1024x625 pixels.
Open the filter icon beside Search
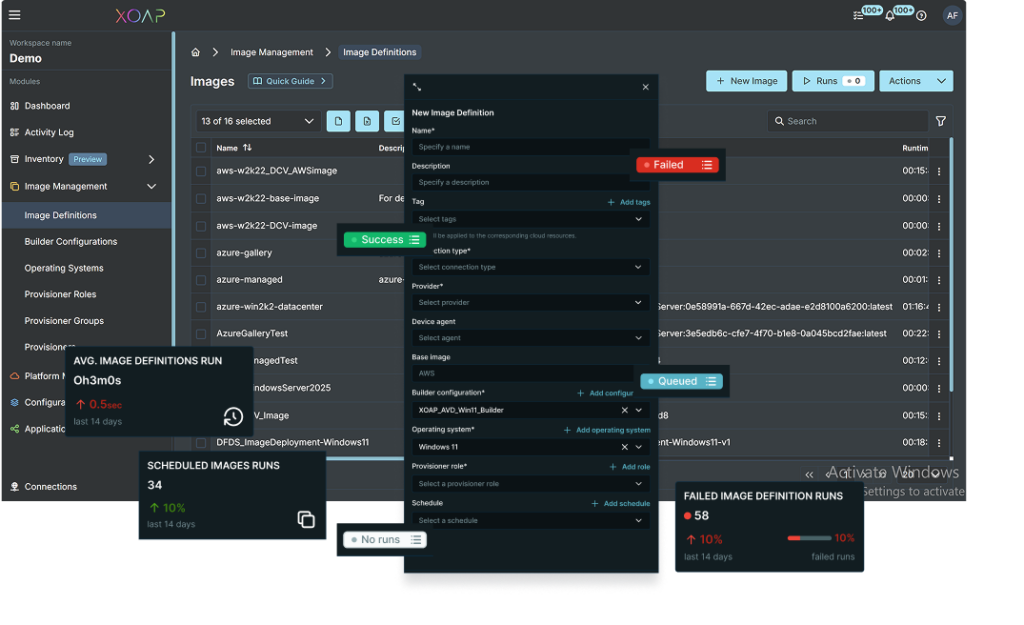940,120
